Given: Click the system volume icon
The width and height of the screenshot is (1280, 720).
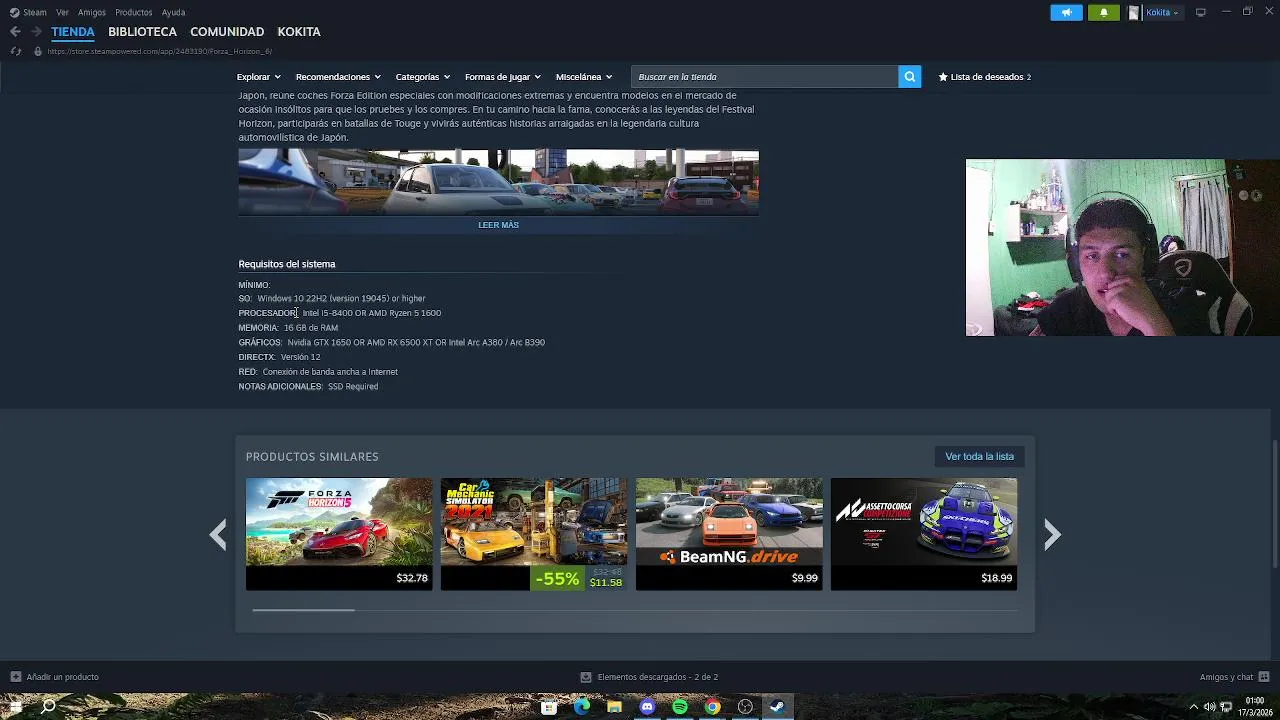Looking at the screenshot, I should coord(1209,707).
